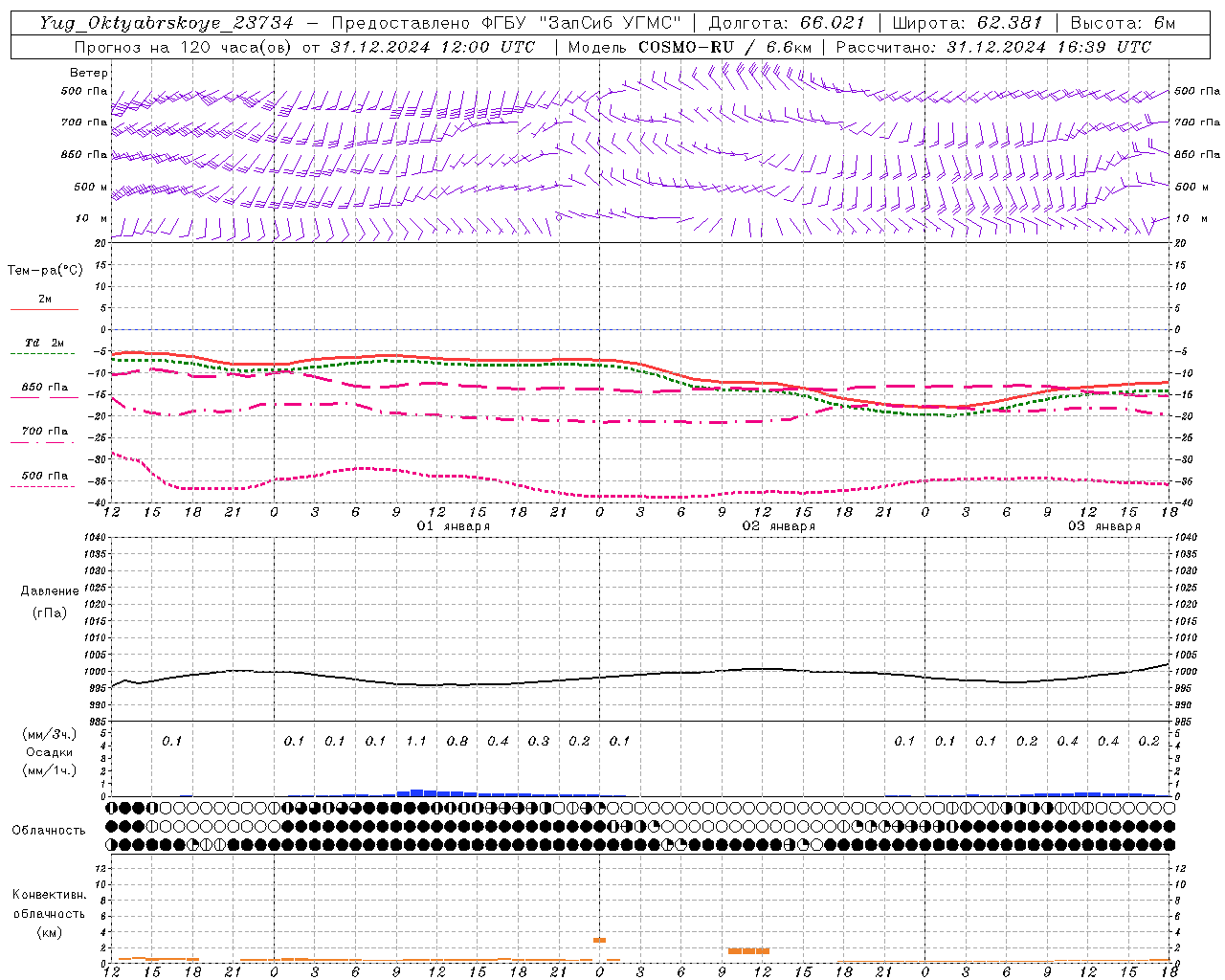The image size is (1225, 980).
Task: Click the computed time Рассчитано: 31.12.2024 16:39 UTC
Action: 993,47
